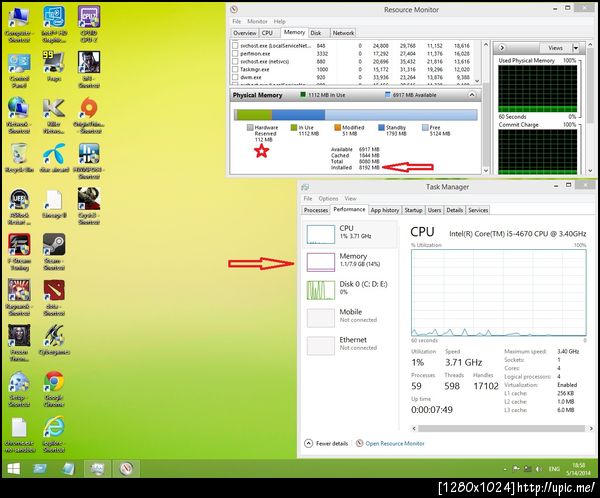The height and width of the screenshot is (498, 600).
Task: Switch to the App history tab
Action: (385, 210)
